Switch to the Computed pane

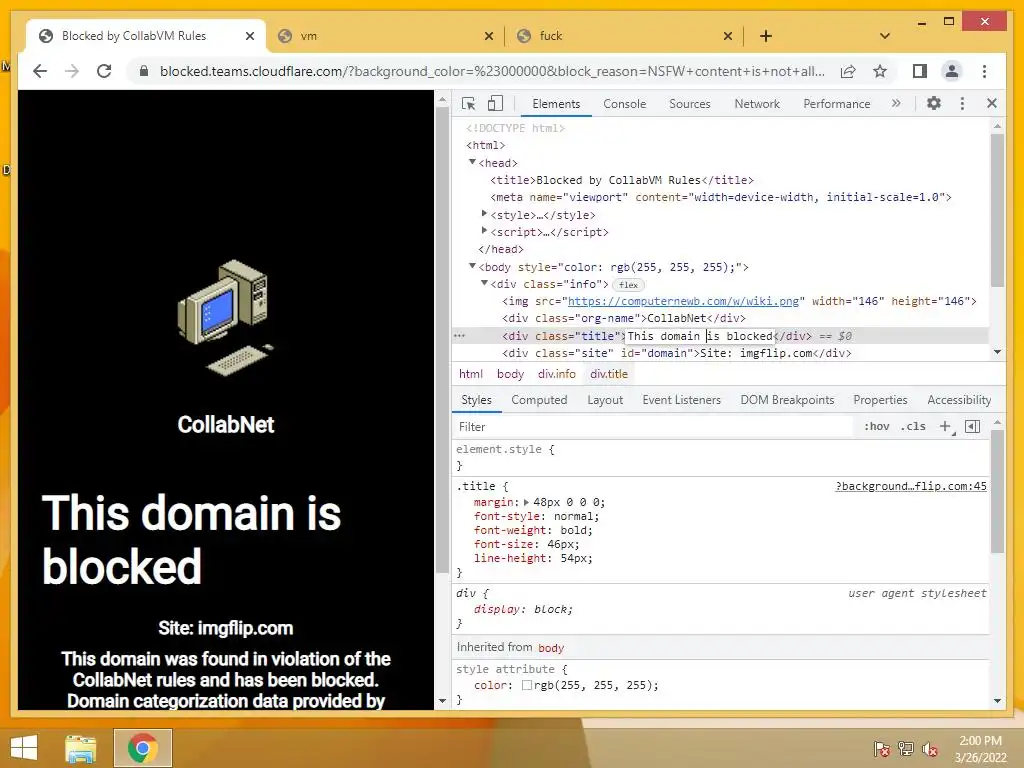click(539, 400)
